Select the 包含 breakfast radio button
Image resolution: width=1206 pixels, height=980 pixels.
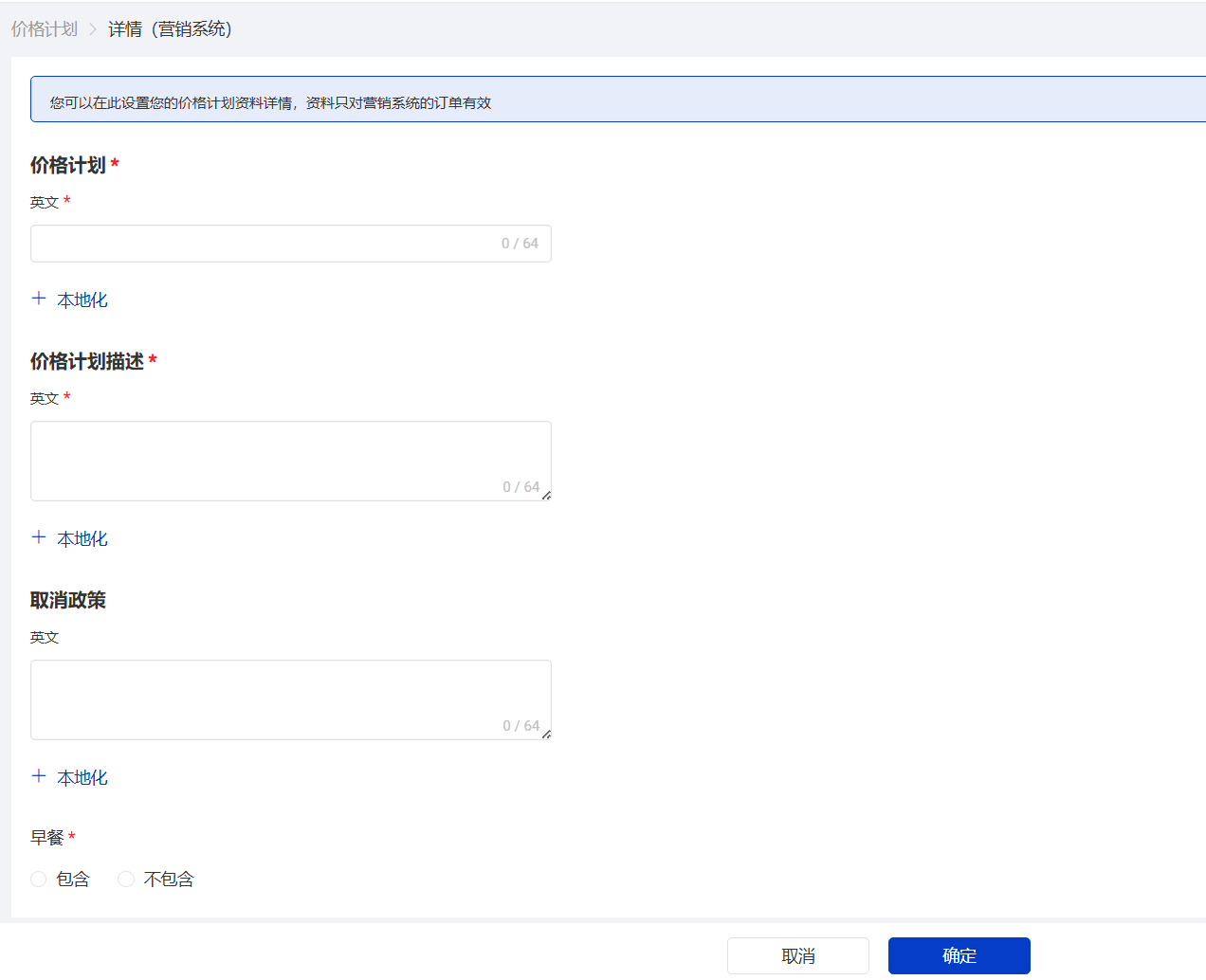pos(39,880)
